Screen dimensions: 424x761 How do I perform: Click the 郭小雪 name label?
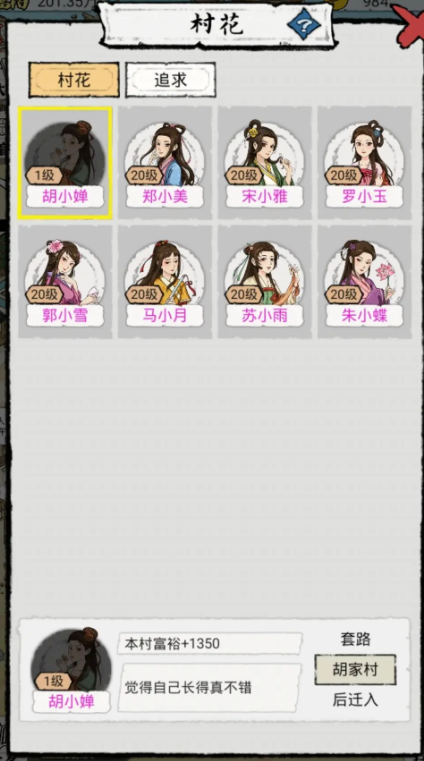point(65,315)
